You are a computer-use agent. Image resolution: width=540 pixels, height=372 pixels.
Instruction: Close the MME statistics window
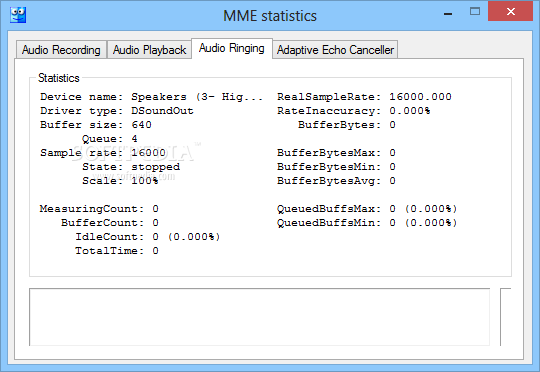tap(510, 11)
